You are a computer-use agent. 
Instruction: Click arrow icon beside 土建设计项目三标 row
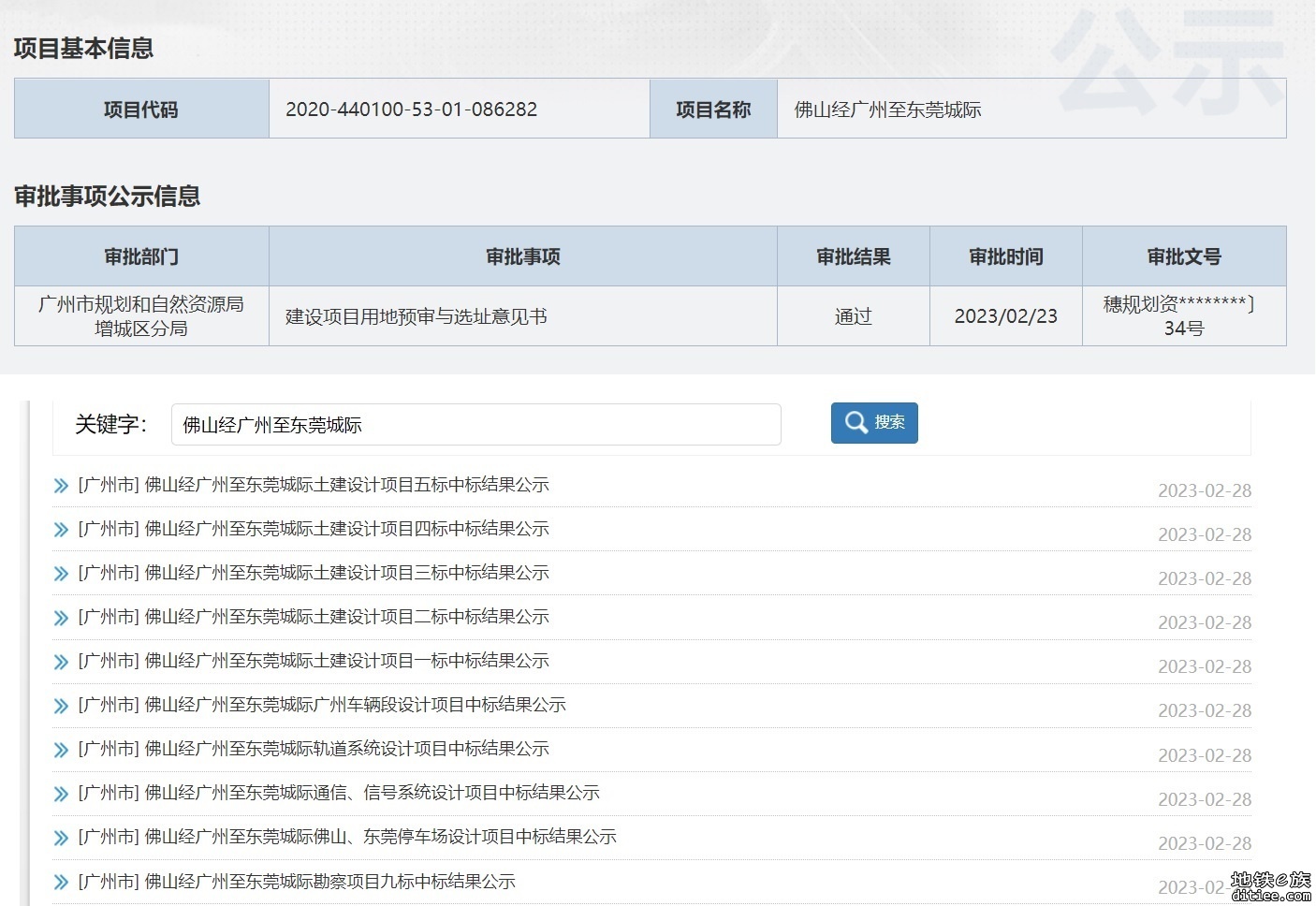pos(62,574)
